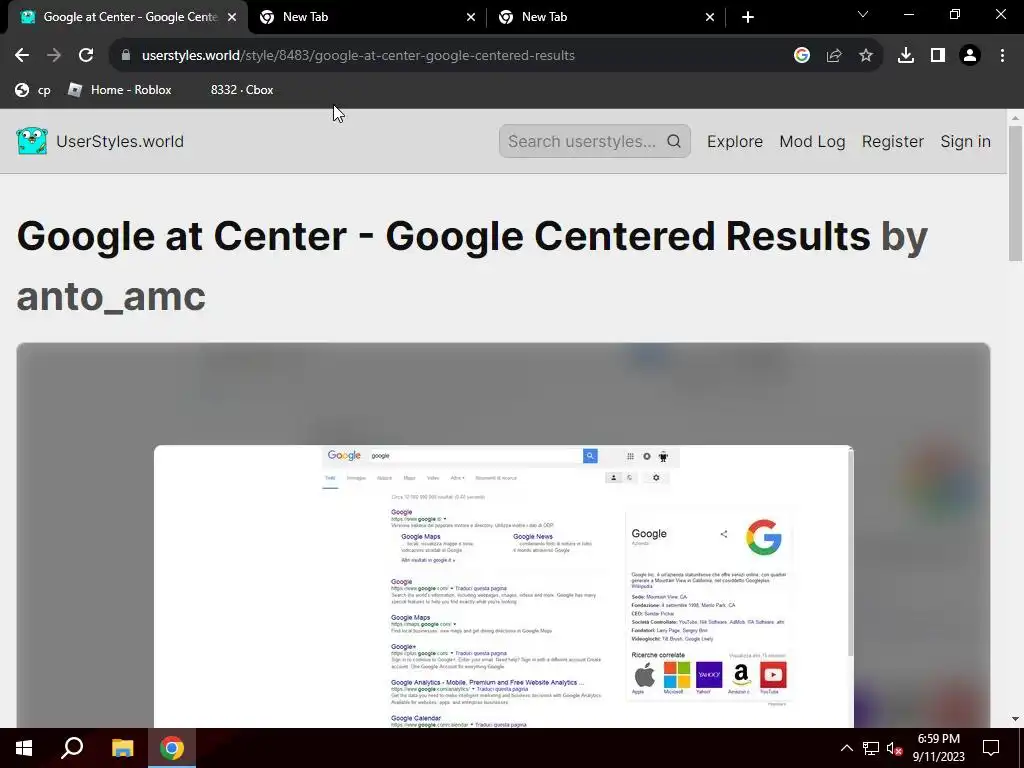Click the UserStyles.world gopher logo

click(32, 141)
